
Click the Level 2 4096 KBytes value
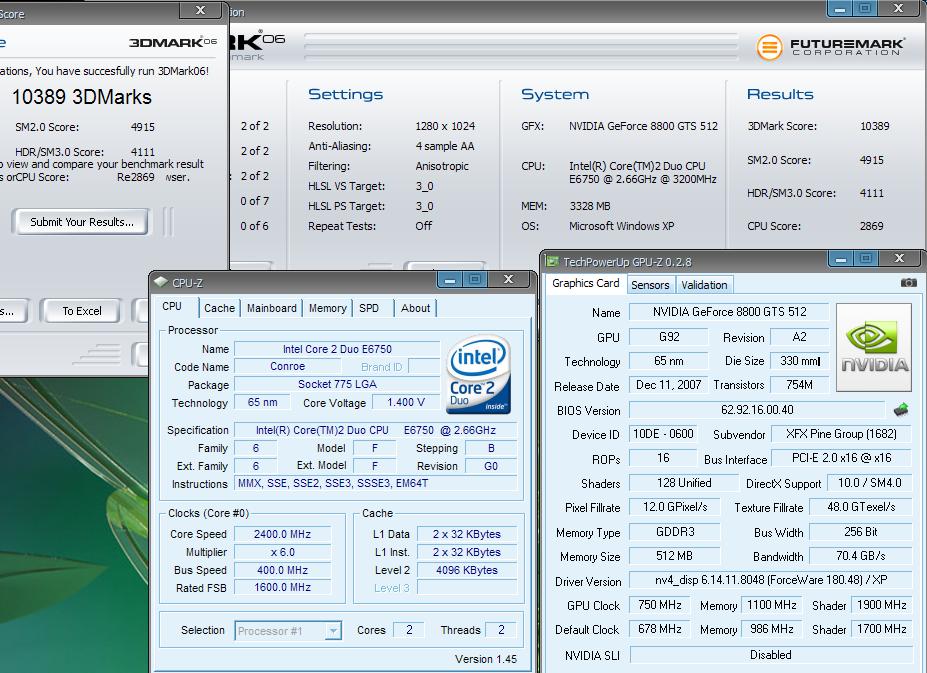(466, 570)
